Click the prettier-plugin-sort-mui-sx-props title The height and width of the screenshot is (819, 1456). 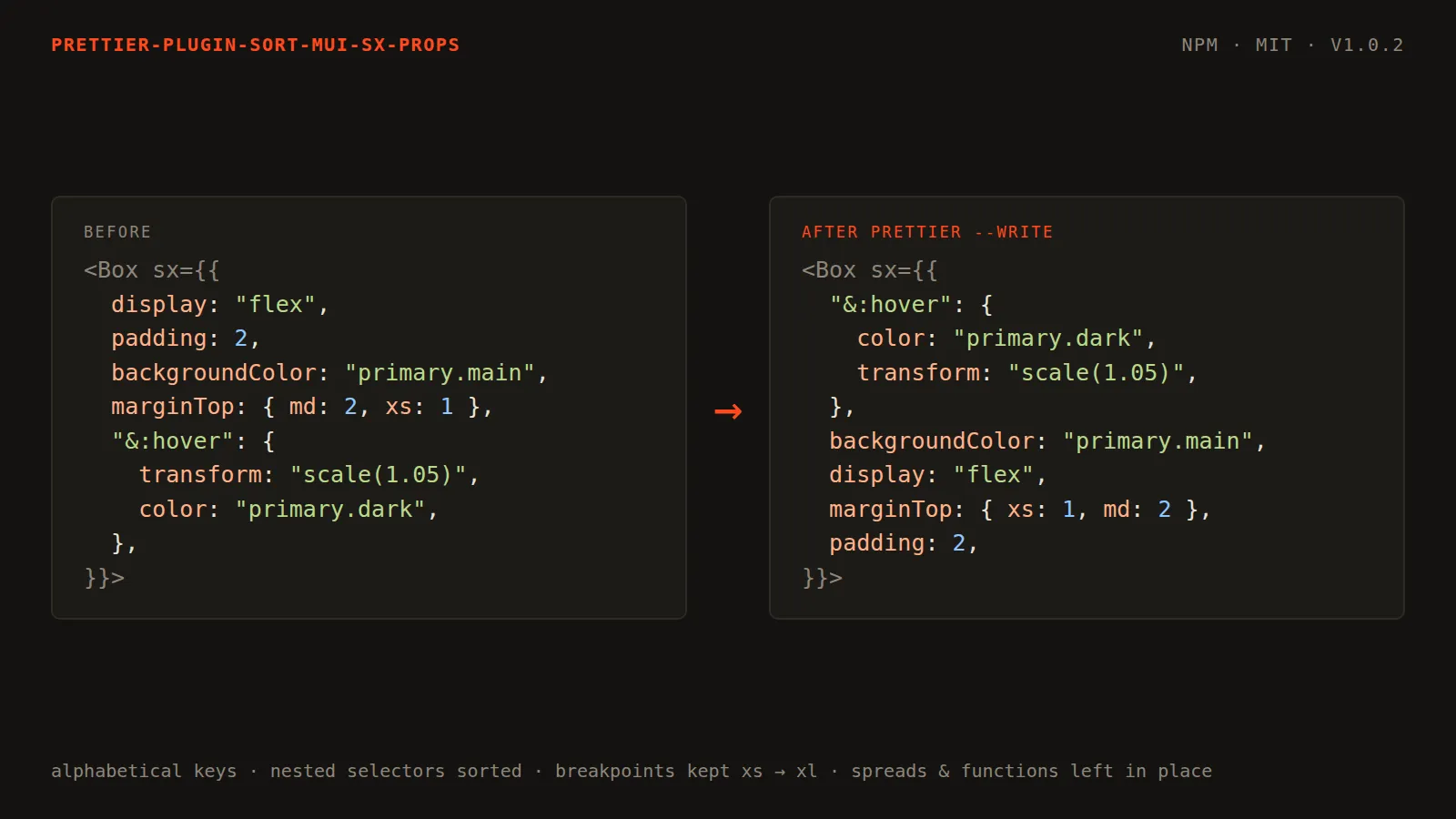click(256, 45)
